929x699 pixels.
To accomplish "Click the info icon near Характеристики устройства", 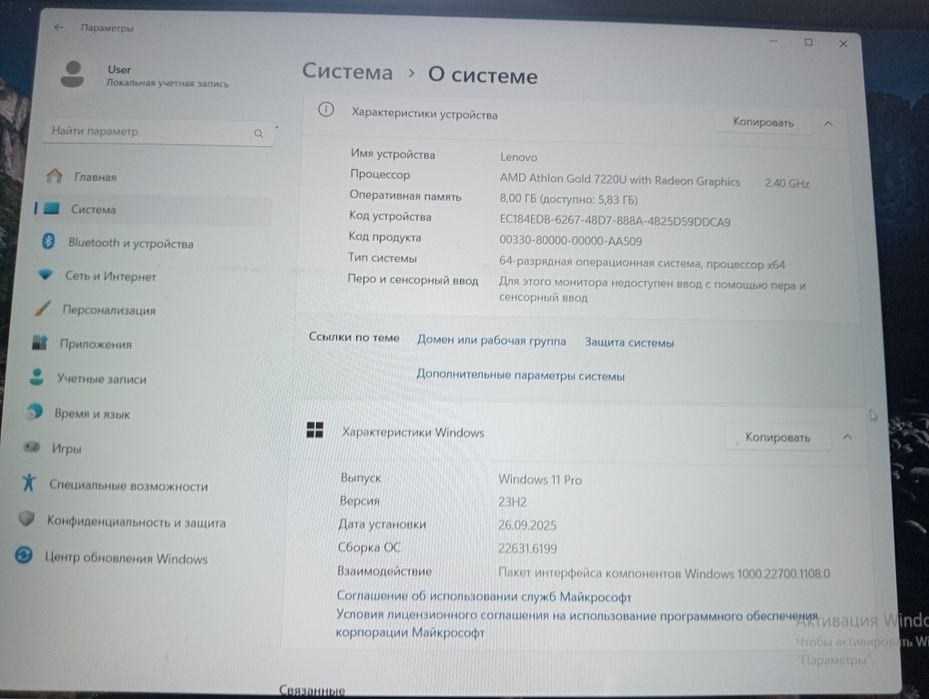I will click(x=326, y=110).
